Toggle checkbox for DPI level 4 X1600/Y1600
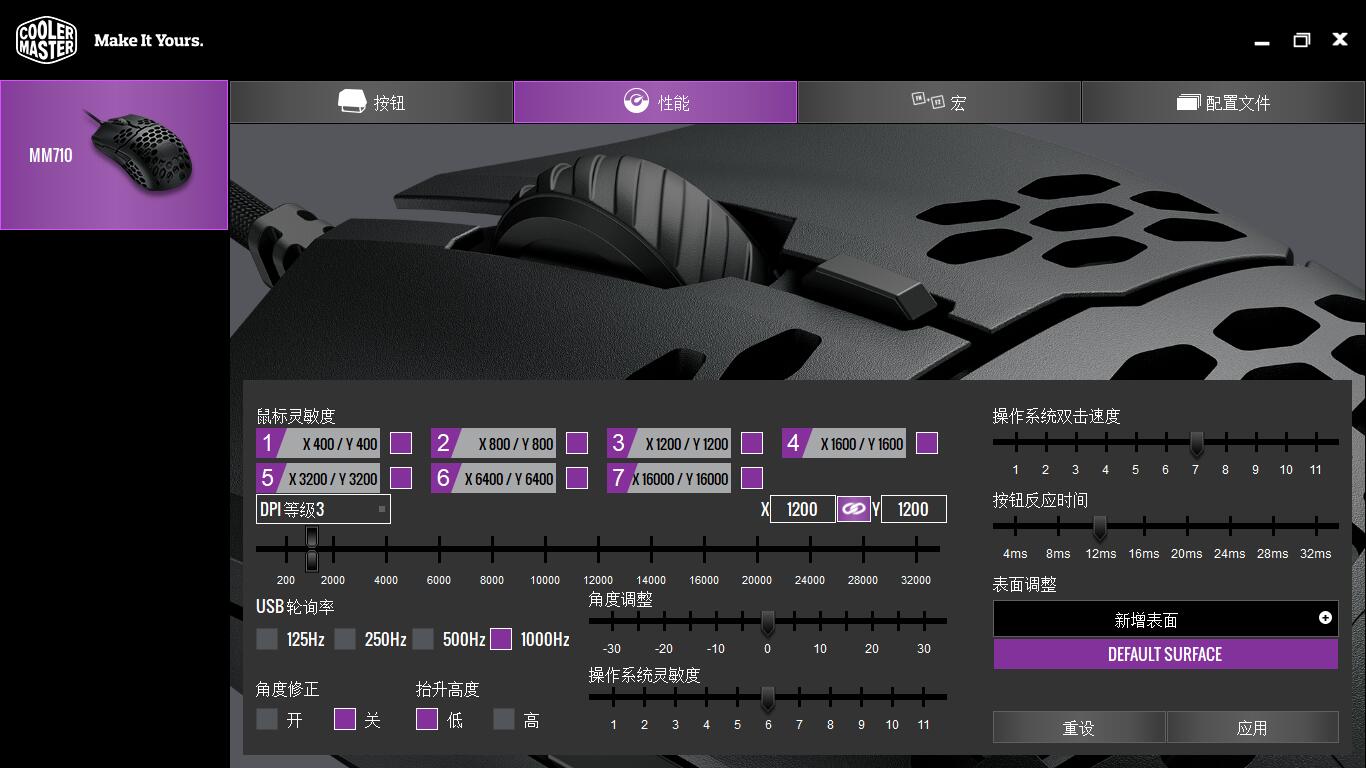 pos(927,443)
